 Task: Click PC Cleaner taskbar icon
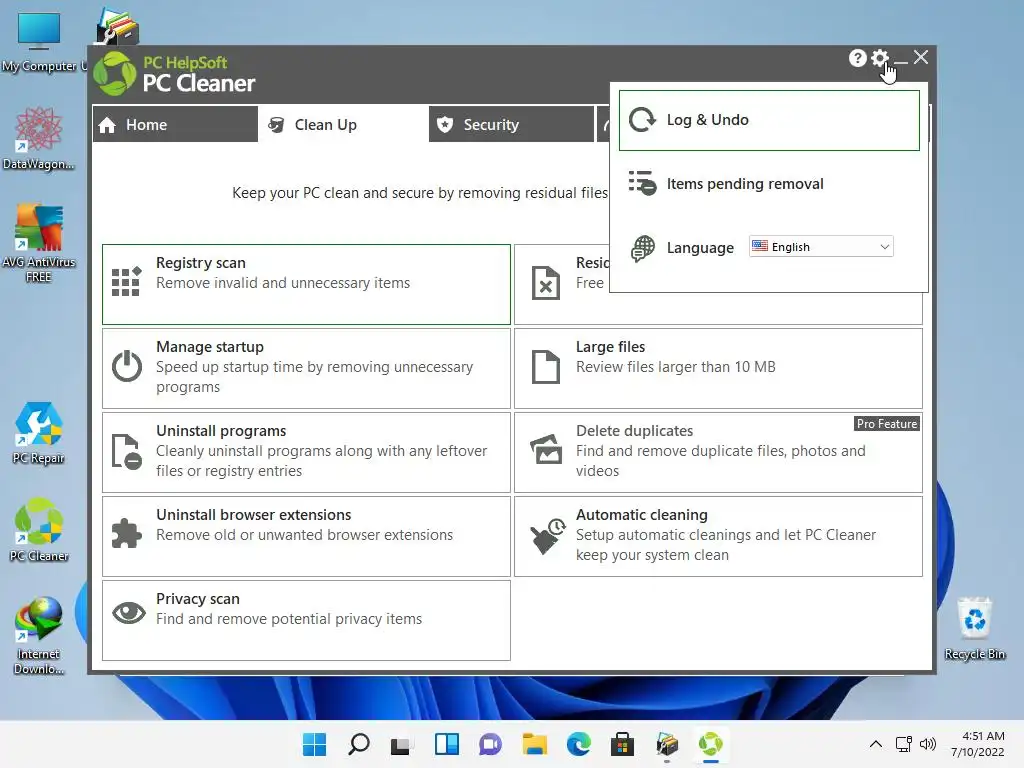pyautogui.click(x=711, y=744)
